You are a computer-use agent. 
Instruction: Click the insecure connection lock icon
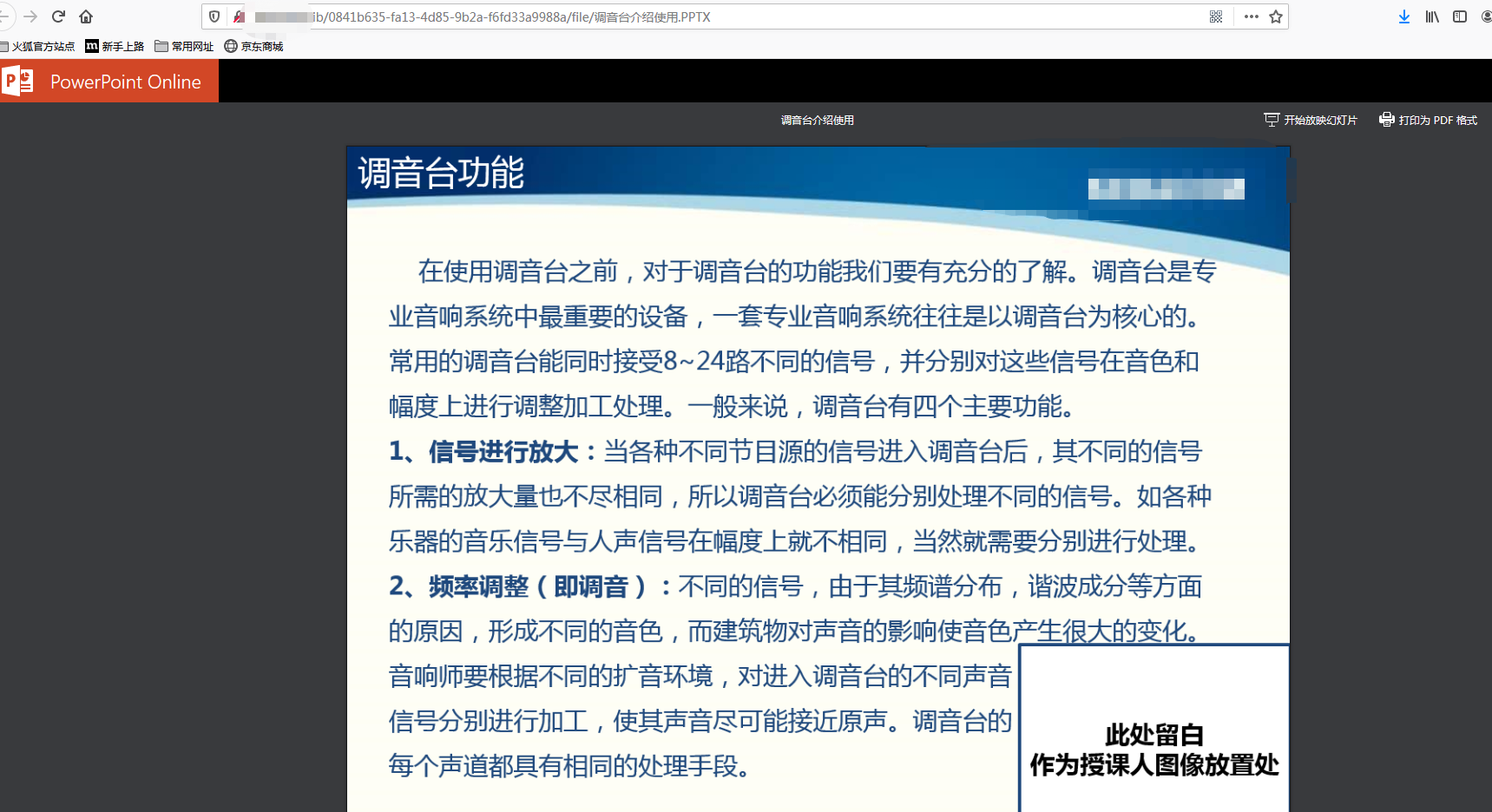(x=239, y=16)
